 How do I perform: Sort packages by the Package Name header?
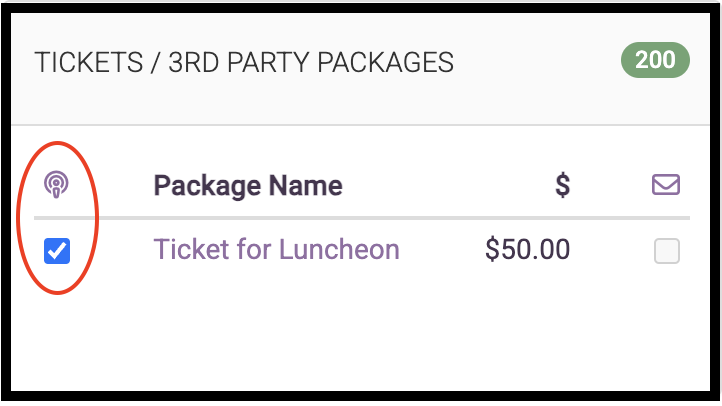point(248,186)
